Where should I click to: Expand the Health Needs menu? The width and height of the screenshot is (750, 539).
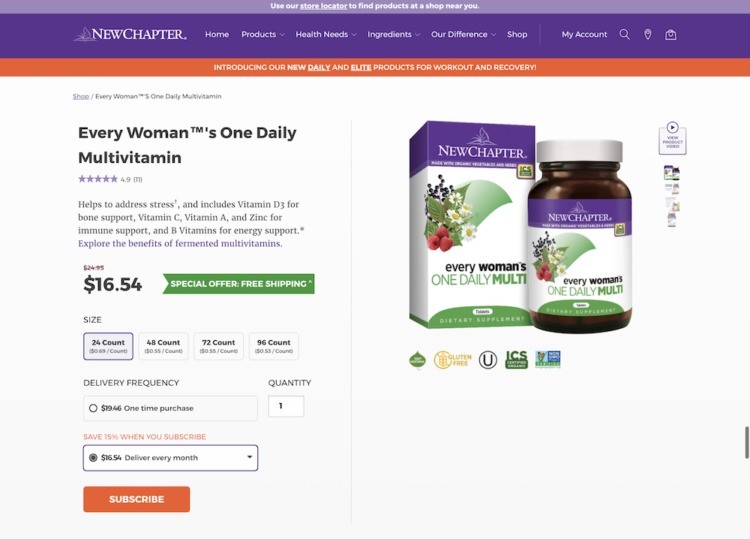point(326,34)
